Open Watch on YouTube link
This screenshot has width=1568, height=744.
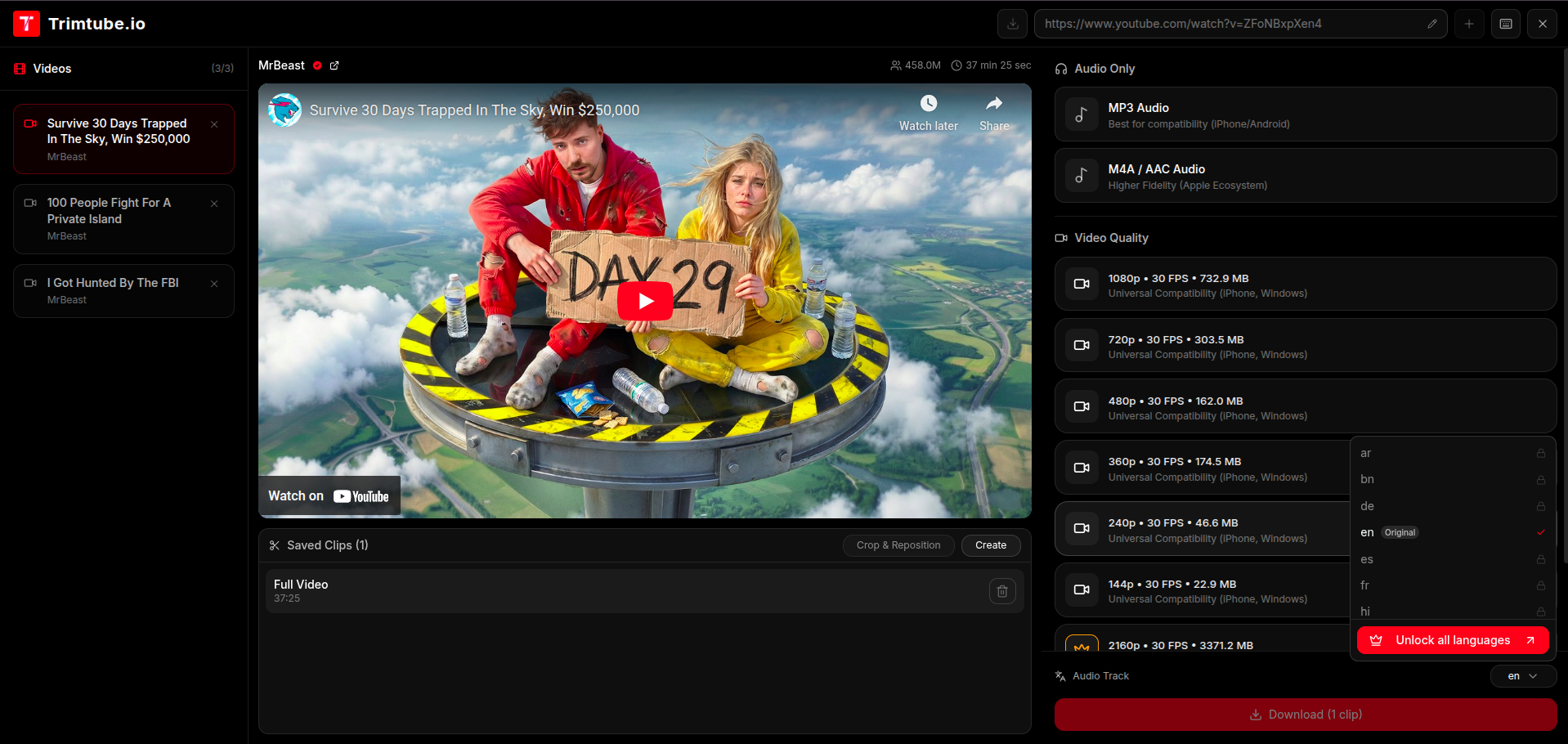coord(329,496)
